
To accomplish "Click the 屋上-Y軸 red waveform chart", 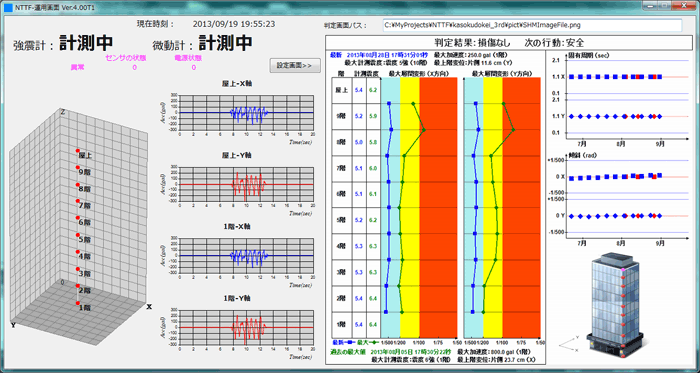I will [246, 184].
